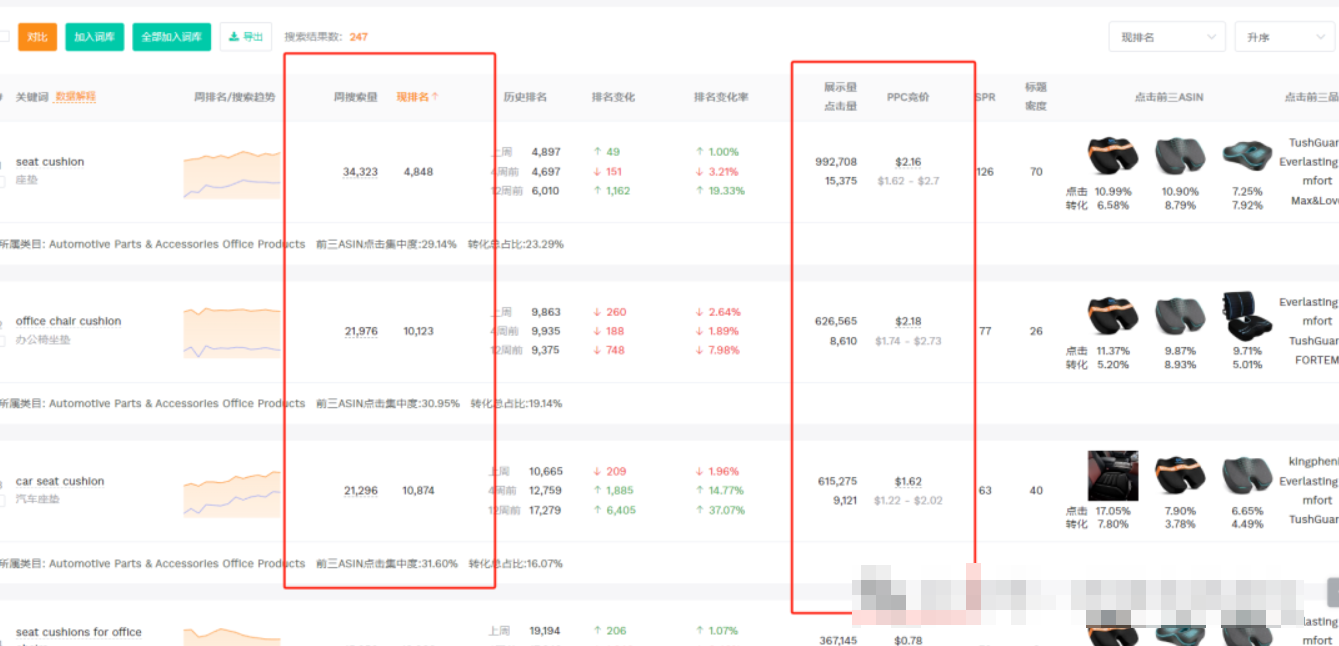Open second ASIN image in seat cushion row
The height and width of the screenshot is (646, 1339).
1180,156
